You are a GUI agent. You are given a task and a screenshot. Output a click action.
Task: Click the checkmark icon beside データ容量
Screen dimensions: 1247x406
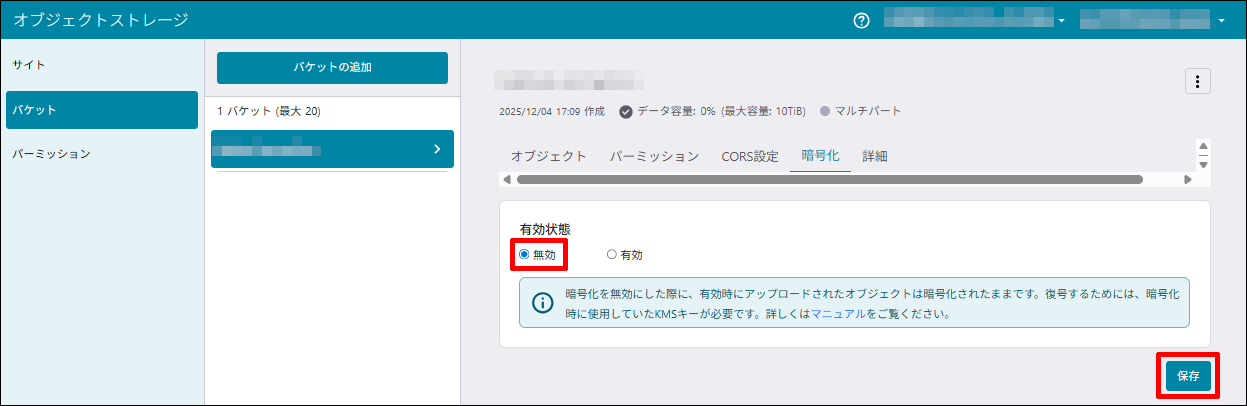(x=626, y=111)
